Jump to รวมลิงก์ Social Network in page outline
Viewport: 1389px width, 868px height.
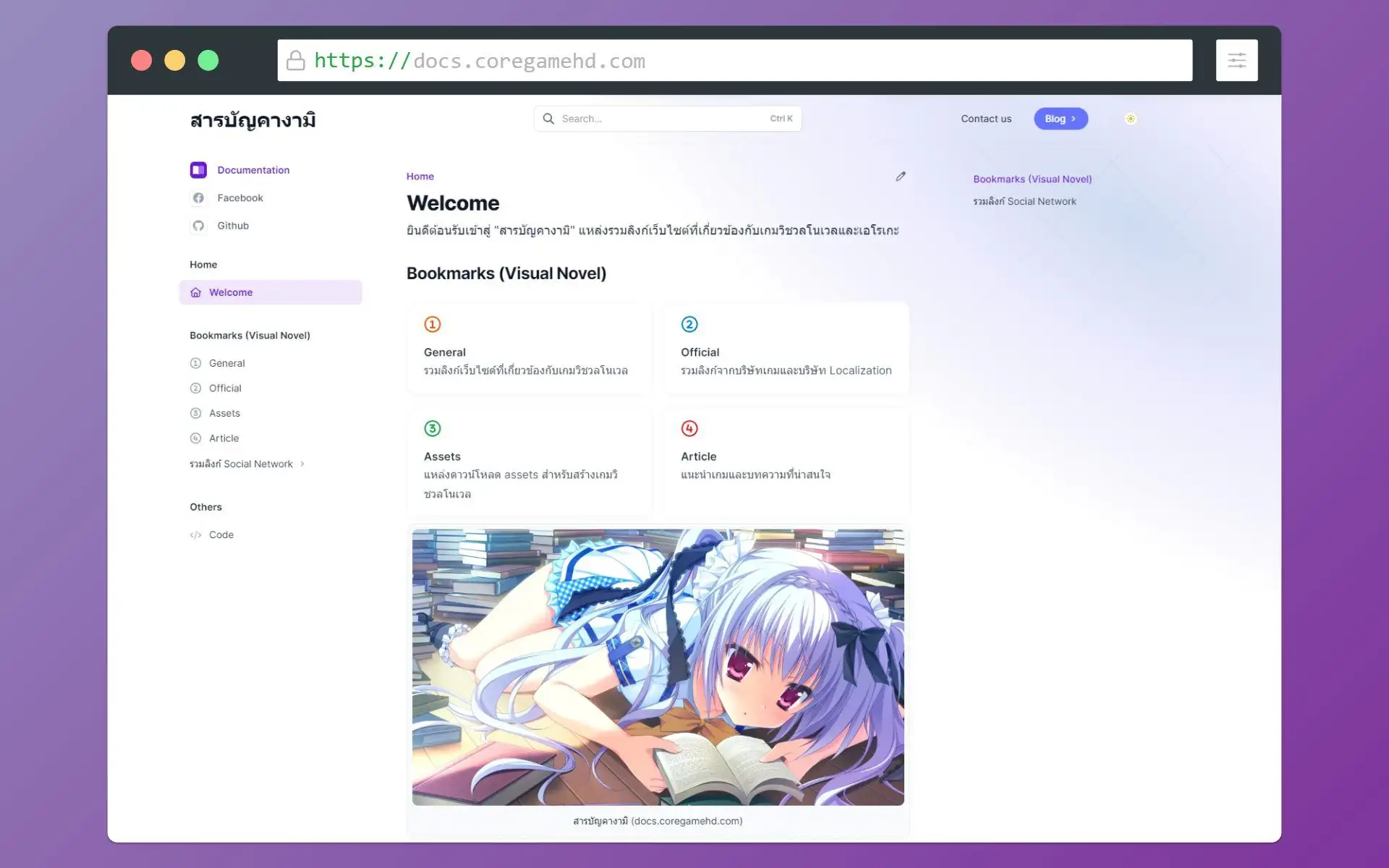click(x=1024, y=202)
